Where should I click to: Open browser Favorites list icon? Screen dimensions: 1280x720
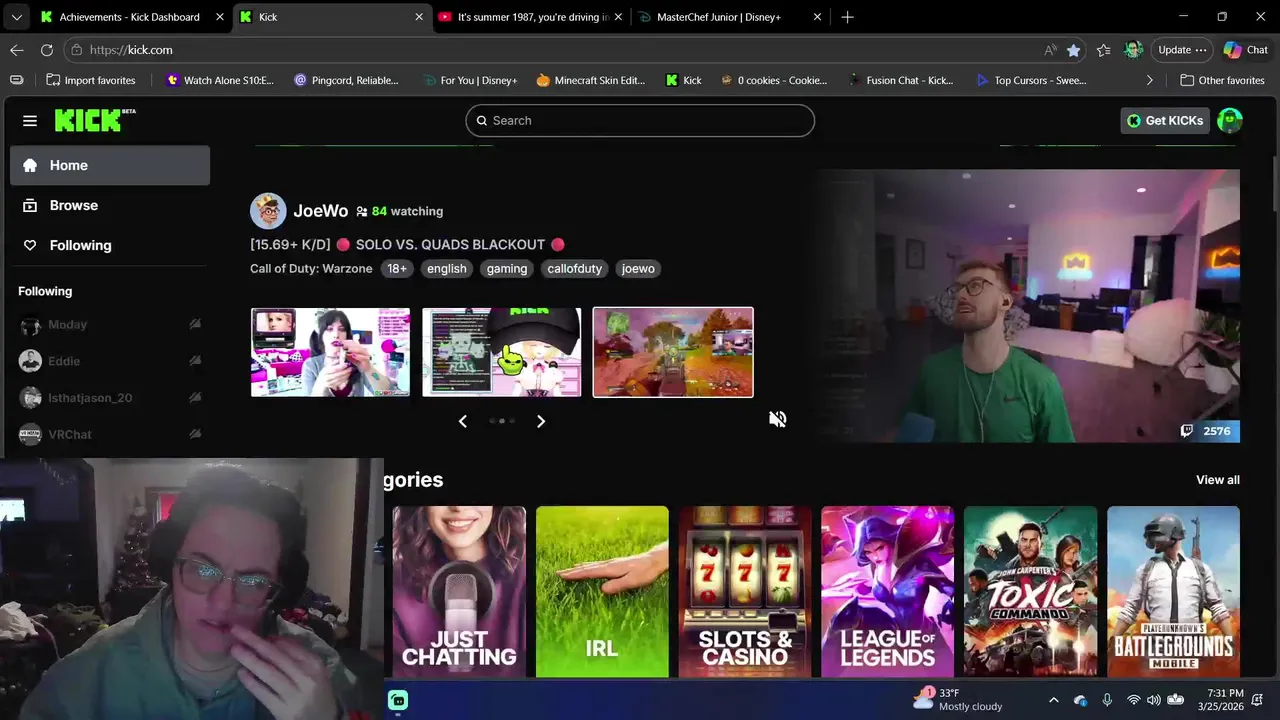(x=1103, y=50)
